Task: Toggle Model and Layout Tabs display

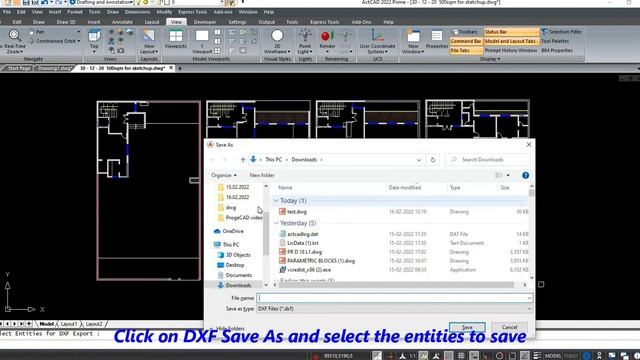Action: (x=511, y=41)
